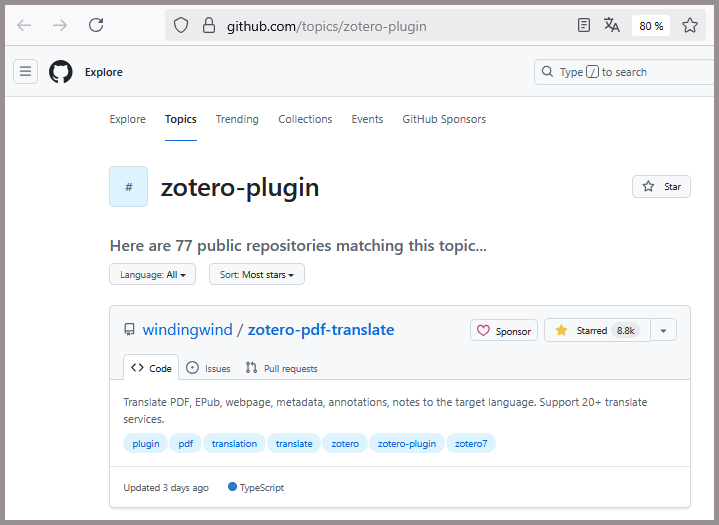
Task: Open the Explore tab in subnavigation
Action: click(127, 119)
